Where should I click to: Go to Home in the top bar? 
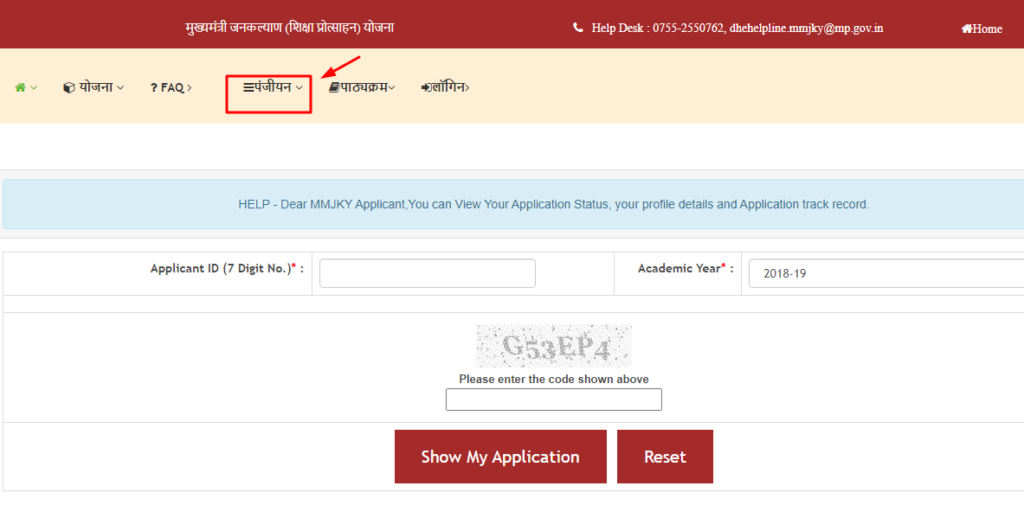point(982,29)
